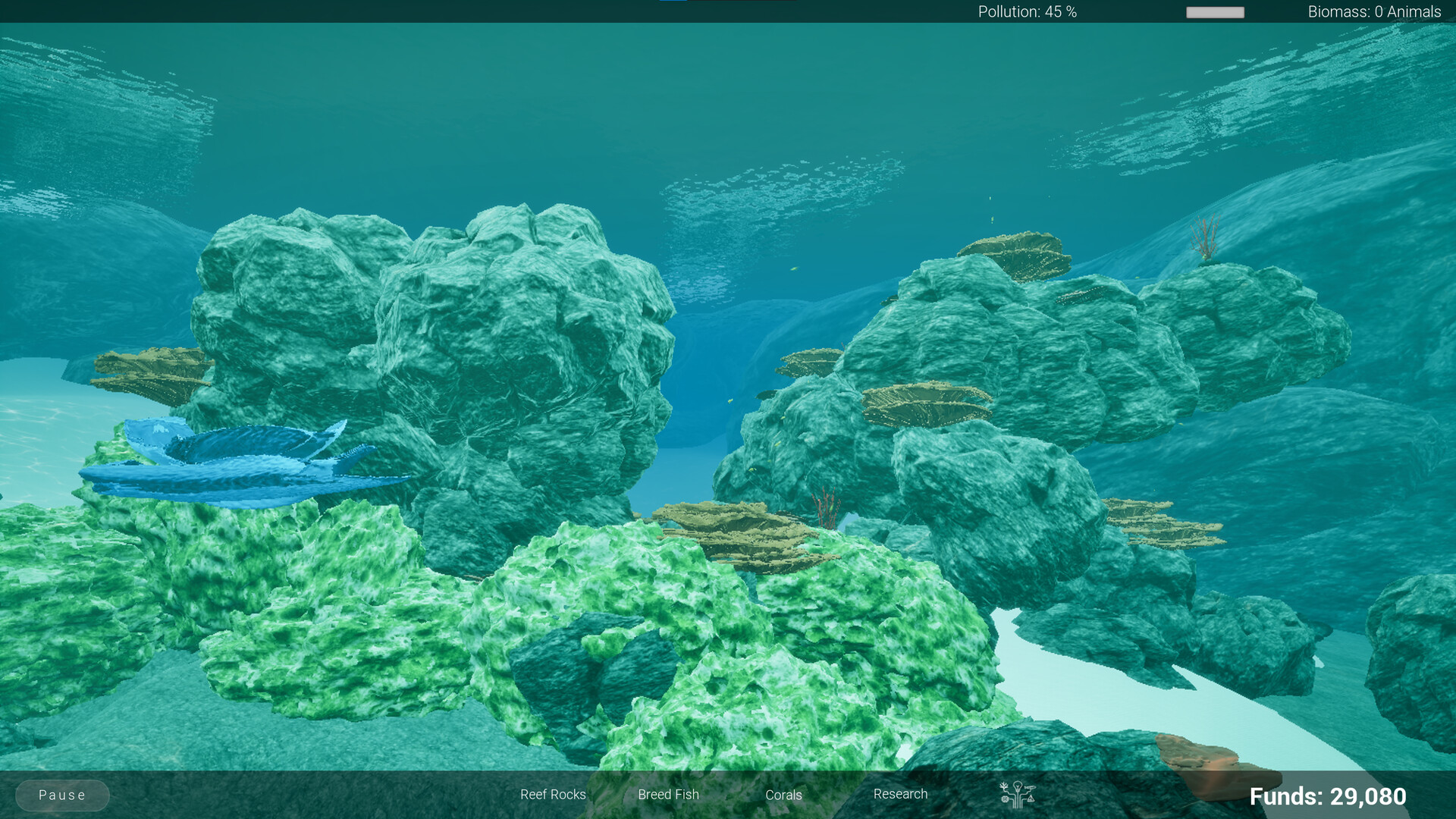Viewport: 1456px width, 819px height.
Task: Click the Biomass: 0 Animals counter
Action: click(x=1374, y=11)
